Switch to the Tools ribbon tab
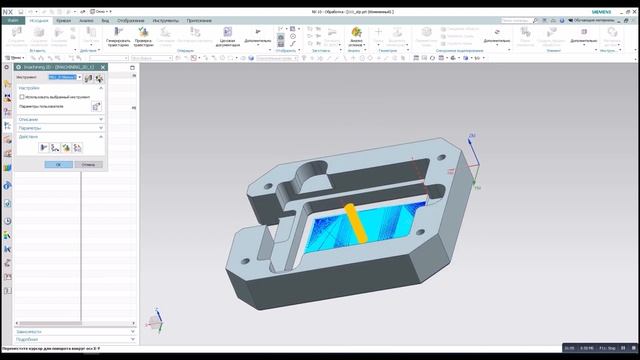 pyautogui.click(x=166, y=20)
